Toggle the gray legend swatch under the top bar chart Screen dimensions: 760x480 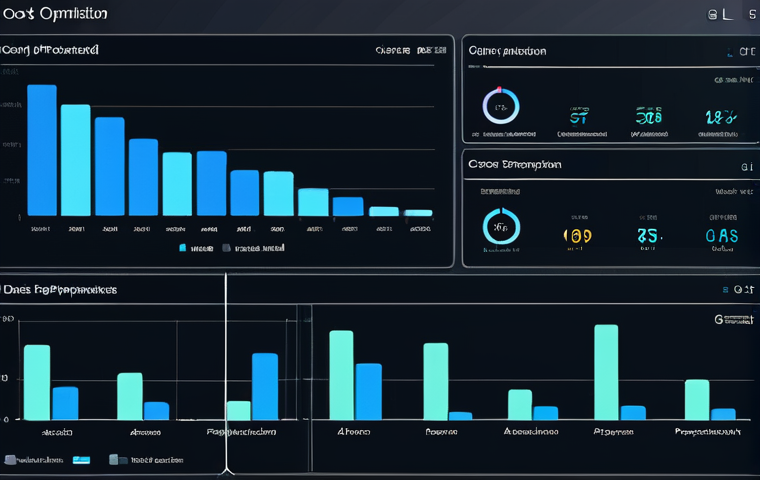point(226,248)
